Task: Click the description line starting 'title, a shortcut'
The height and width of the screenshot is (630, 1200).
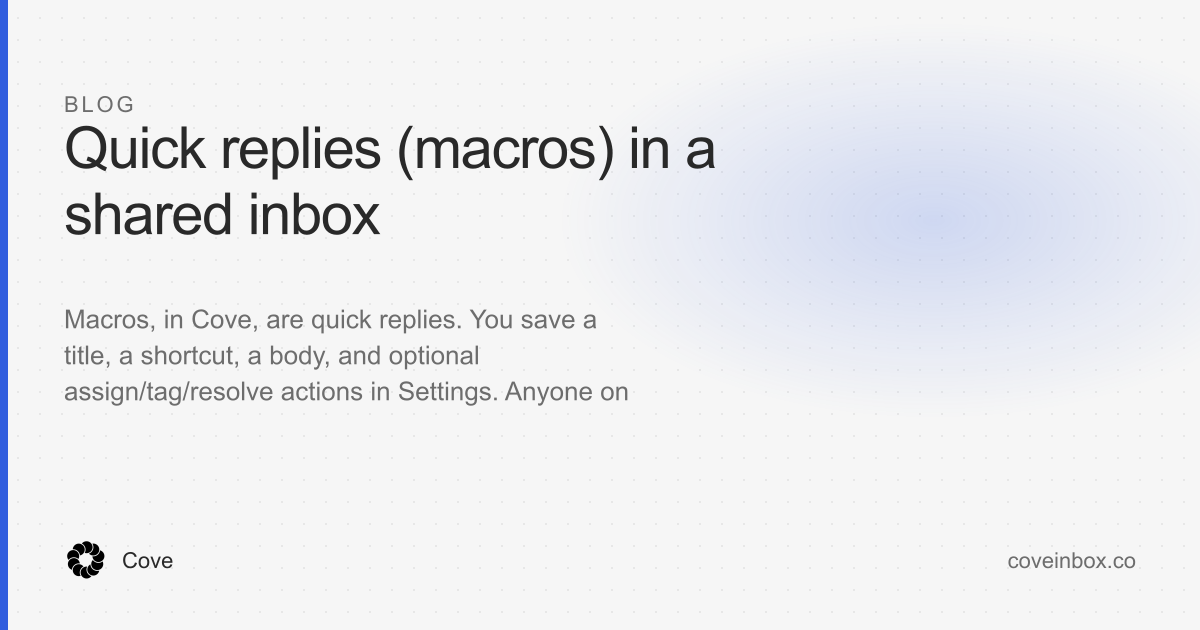Action: pyautogui.click(x=272, y=356)
